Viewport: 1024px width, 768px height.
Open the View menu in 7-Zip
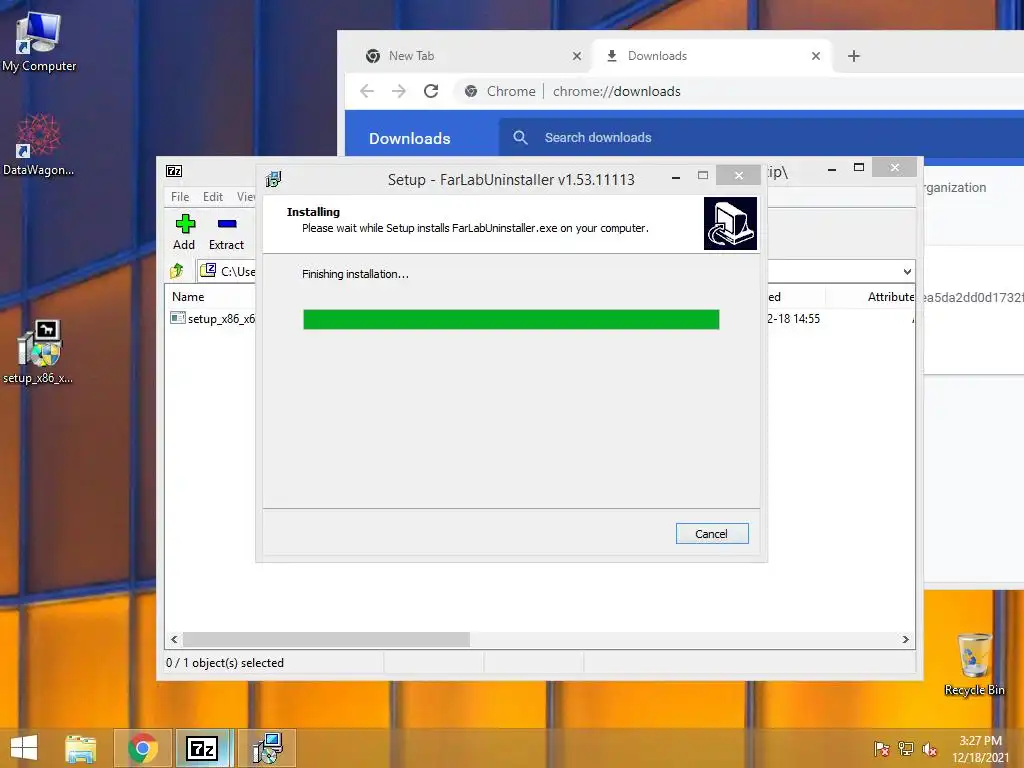pos(246,197)
